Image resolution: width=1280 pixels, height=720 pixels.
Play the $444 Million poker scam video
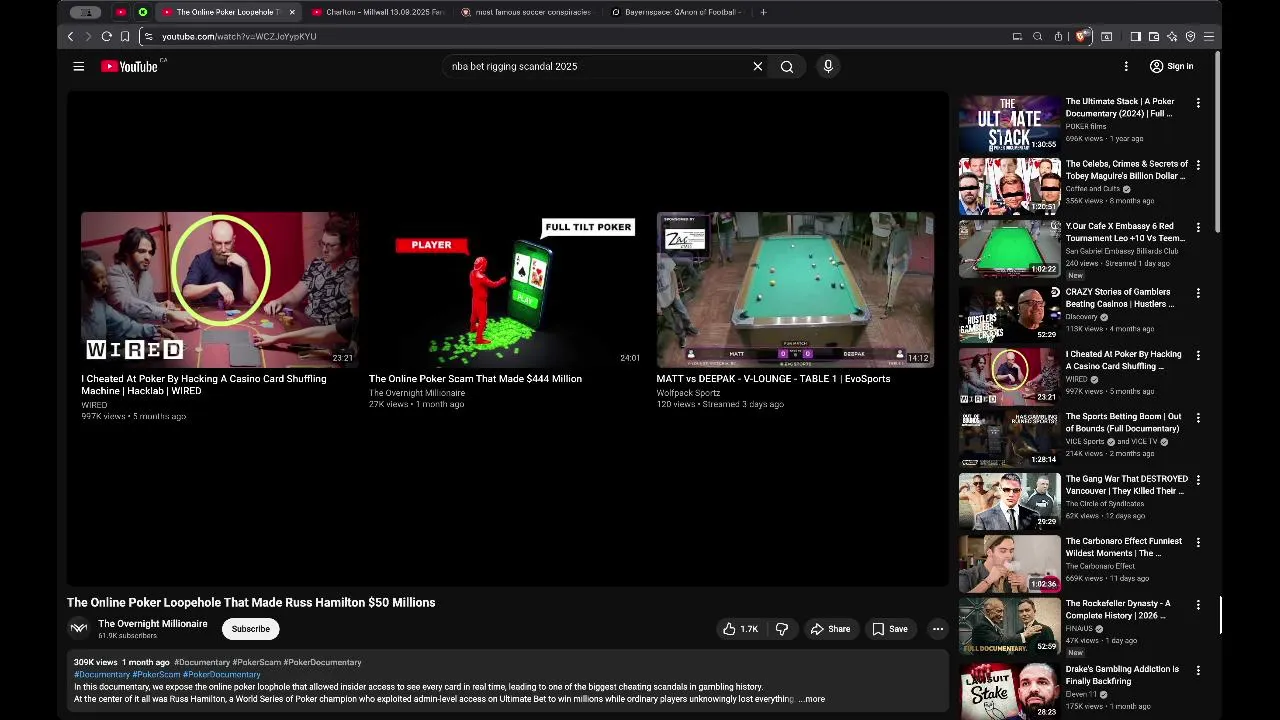(x=507, y=289)
